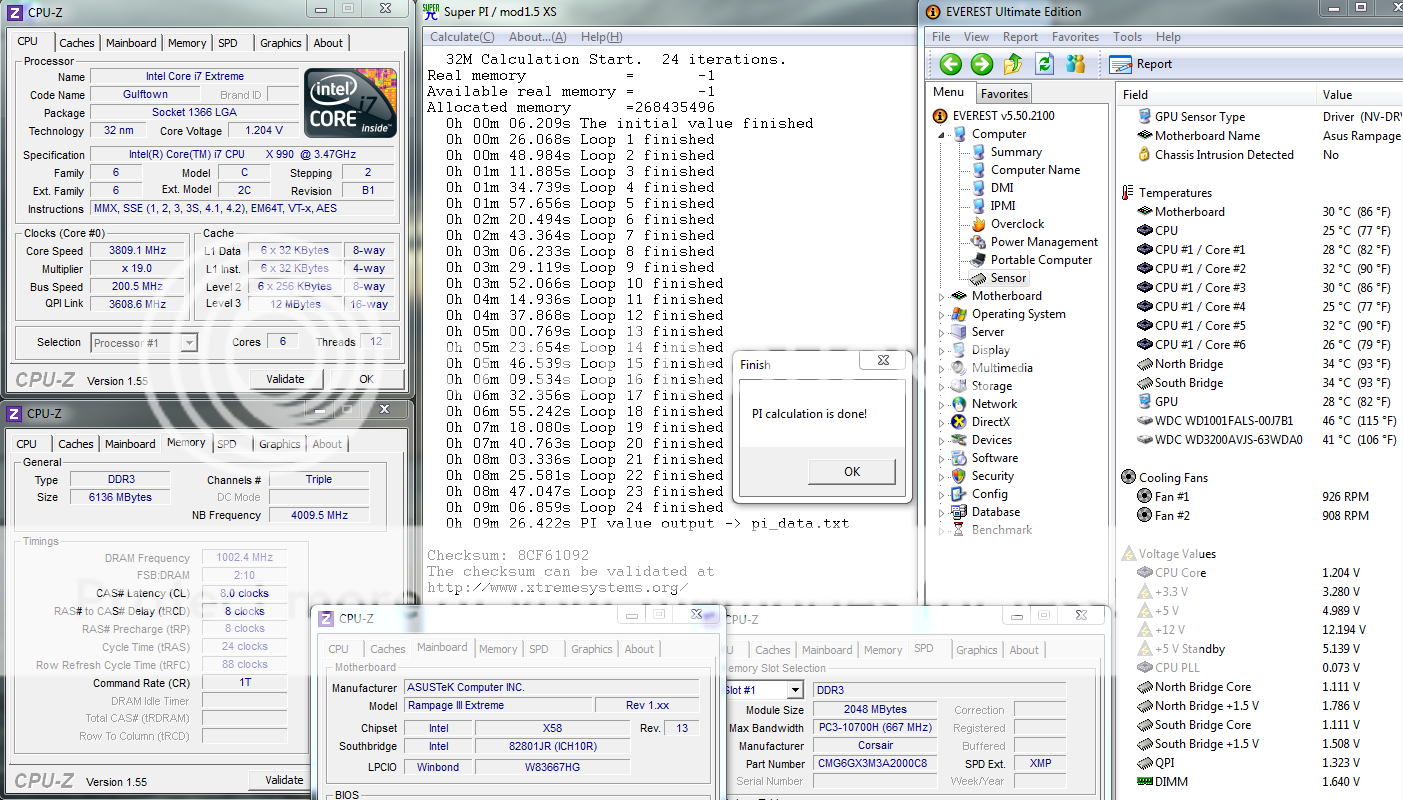Click OK in the Core i7 CPU-Z window
Screen dimensions: 1403x800
tap(366, 379)
